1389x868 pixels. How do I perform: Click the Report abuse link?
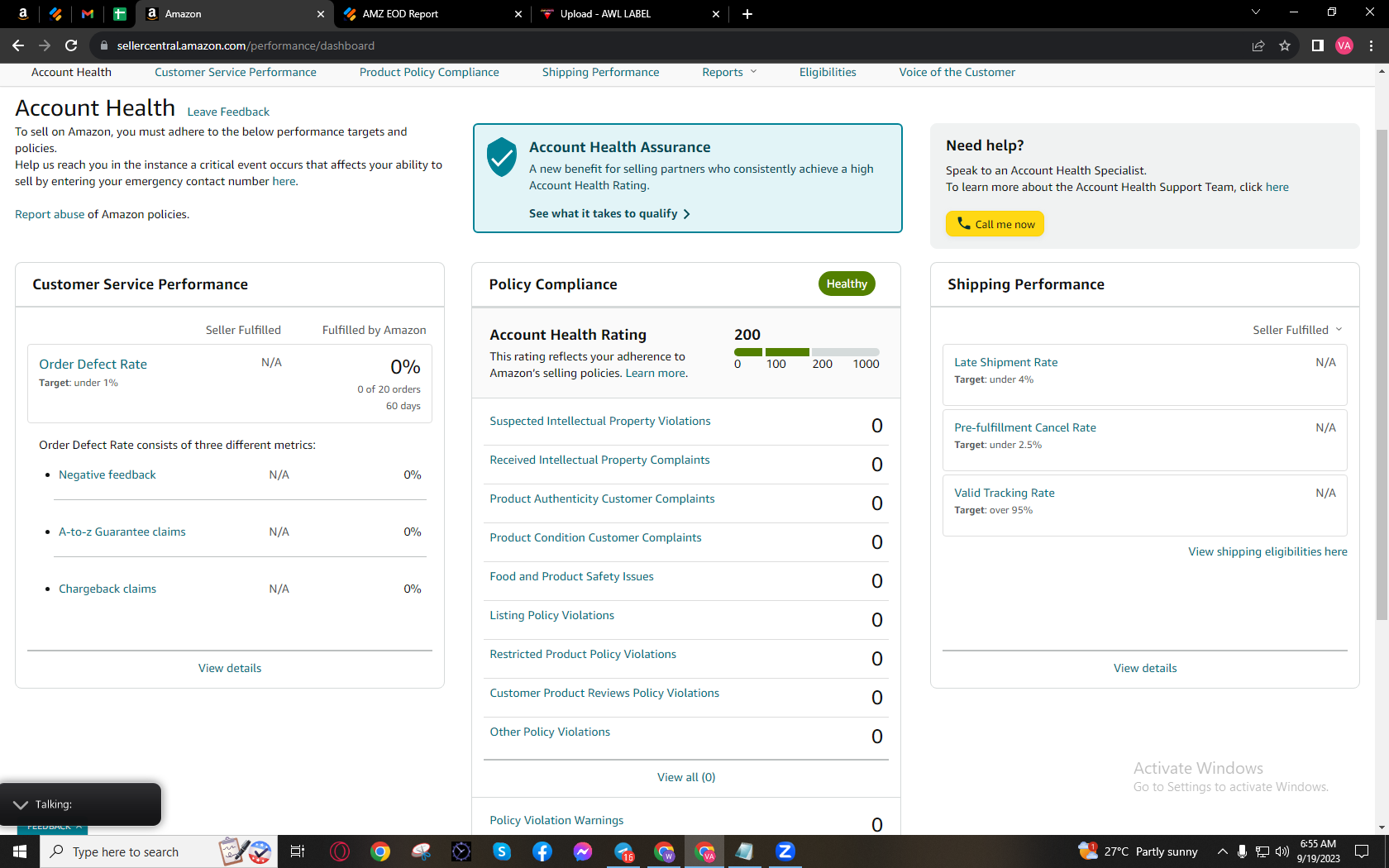pyautogui.click(x=50, y=215)
